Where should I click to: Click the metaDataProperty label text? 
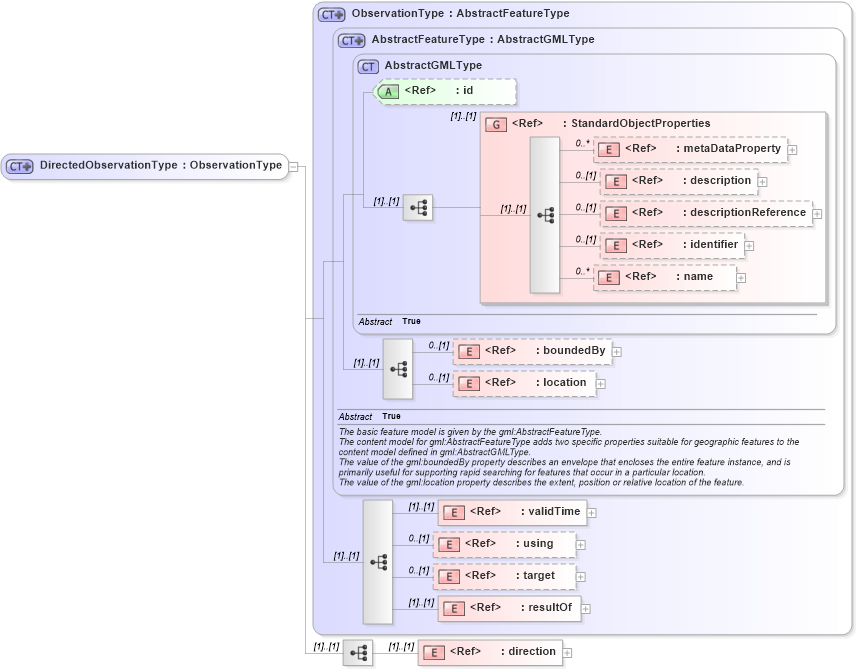coord(732,149)
